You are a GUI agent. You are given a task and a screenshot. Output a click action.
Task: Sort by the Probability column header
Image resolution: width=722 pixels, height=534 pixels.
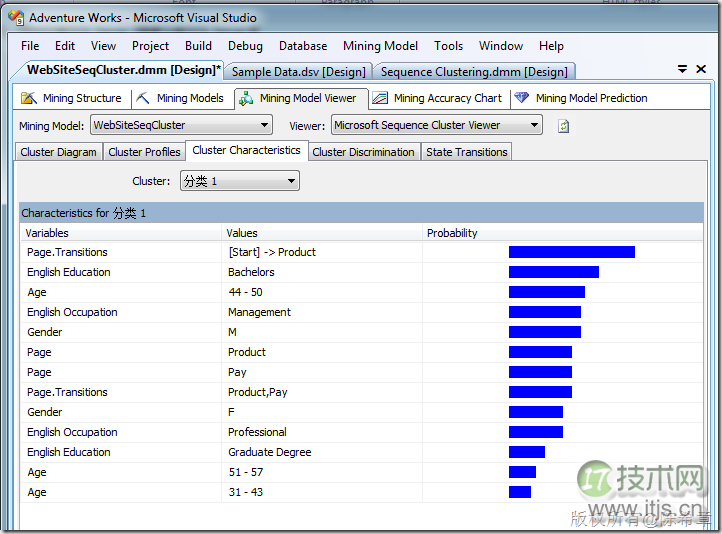(x=453, y=233)
